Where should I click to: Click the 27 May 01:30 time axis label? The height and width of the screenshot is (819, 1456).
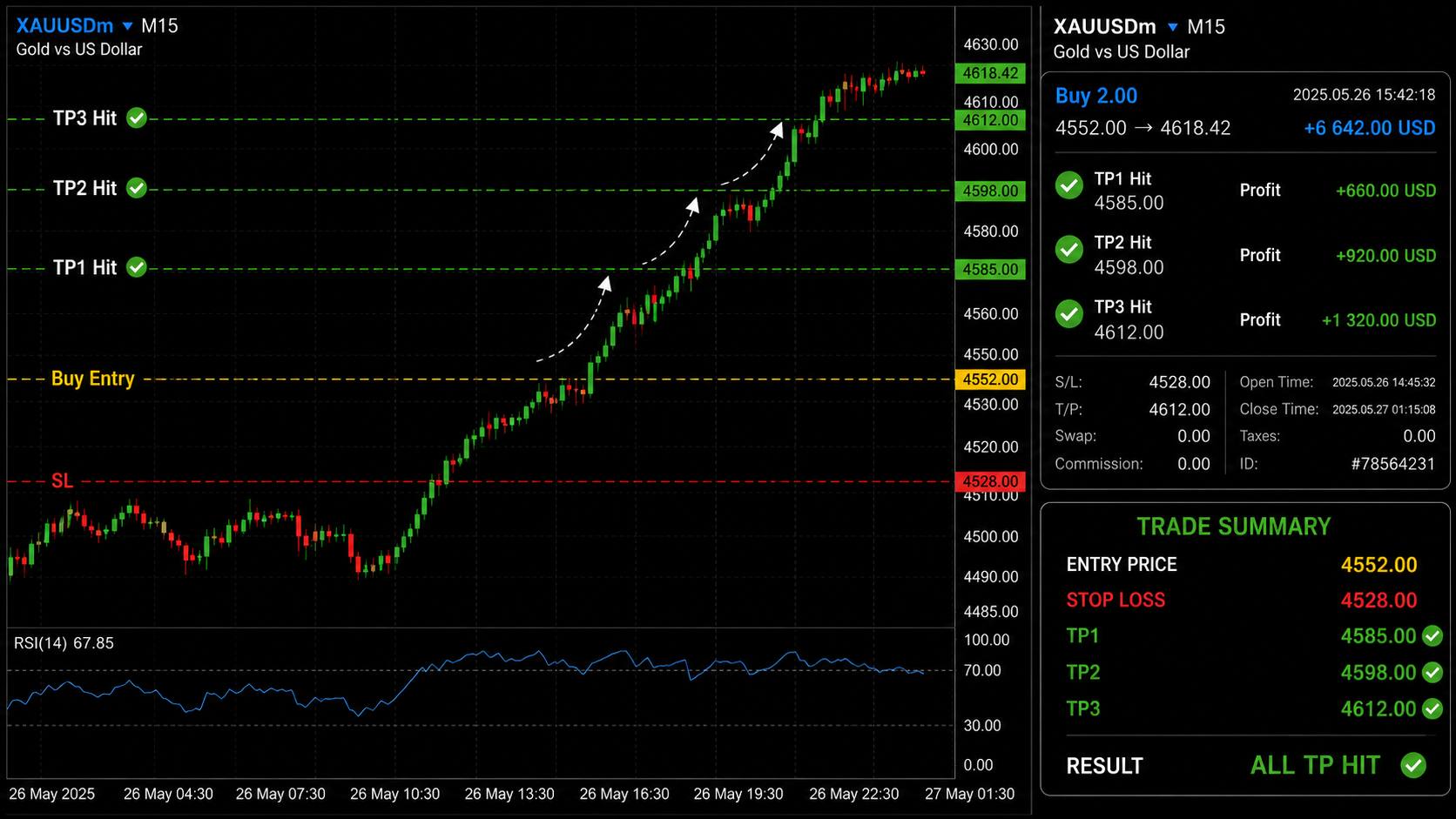click(970, 794)
